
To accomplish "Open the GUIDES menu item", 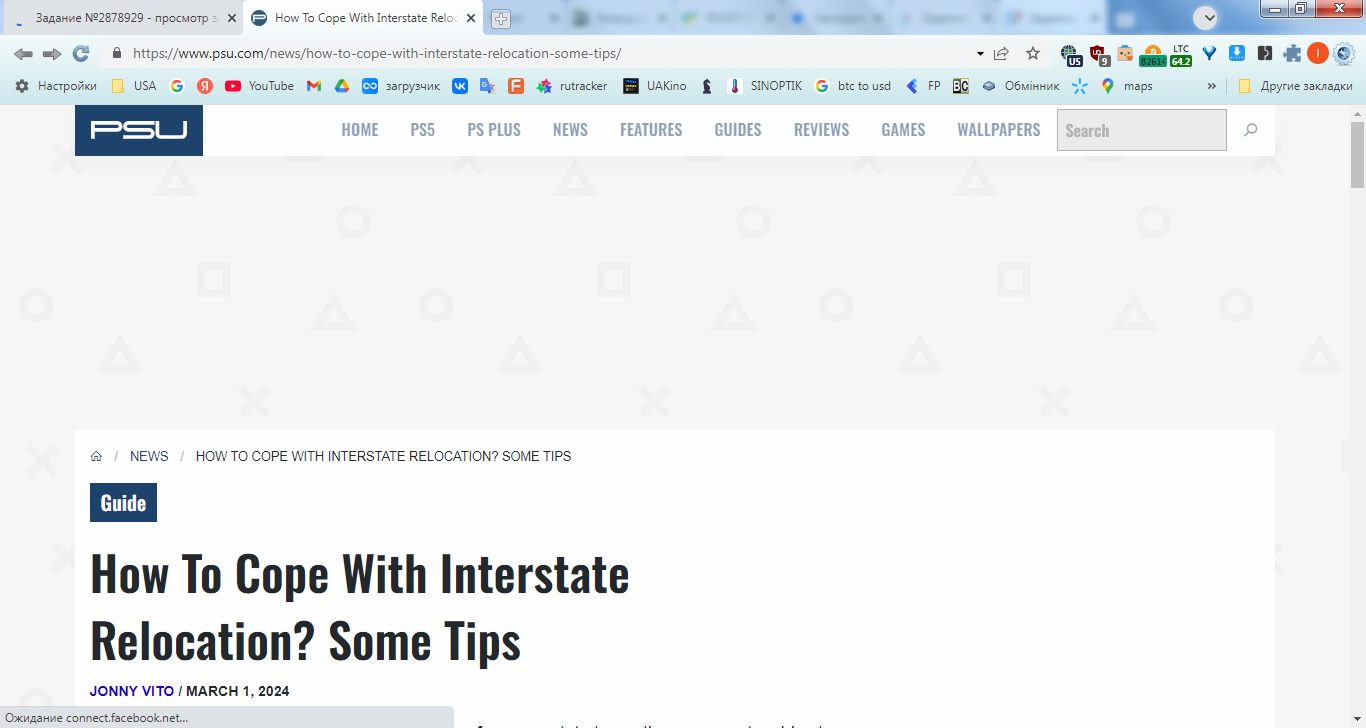I will click(x=738, y=130).
